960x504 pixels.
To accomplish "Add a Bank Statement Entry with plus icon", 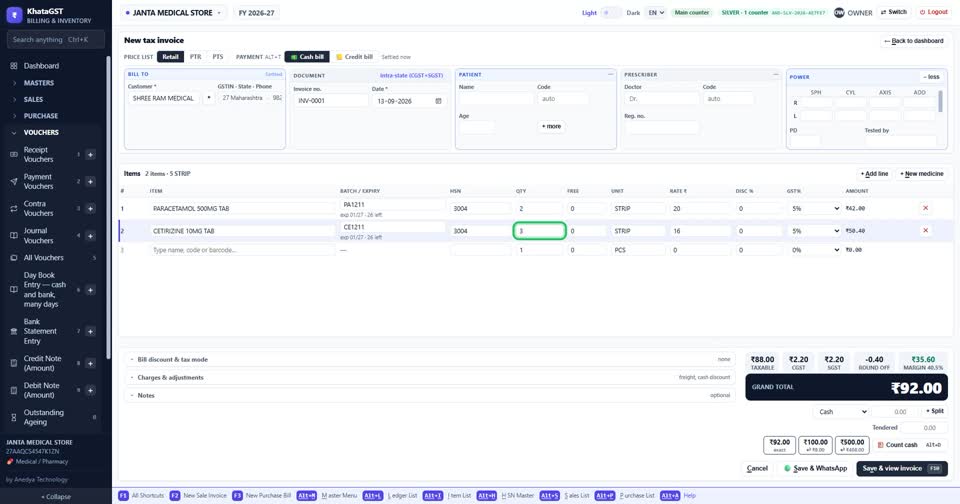I will pyautogui.click(x=90, y=331).
